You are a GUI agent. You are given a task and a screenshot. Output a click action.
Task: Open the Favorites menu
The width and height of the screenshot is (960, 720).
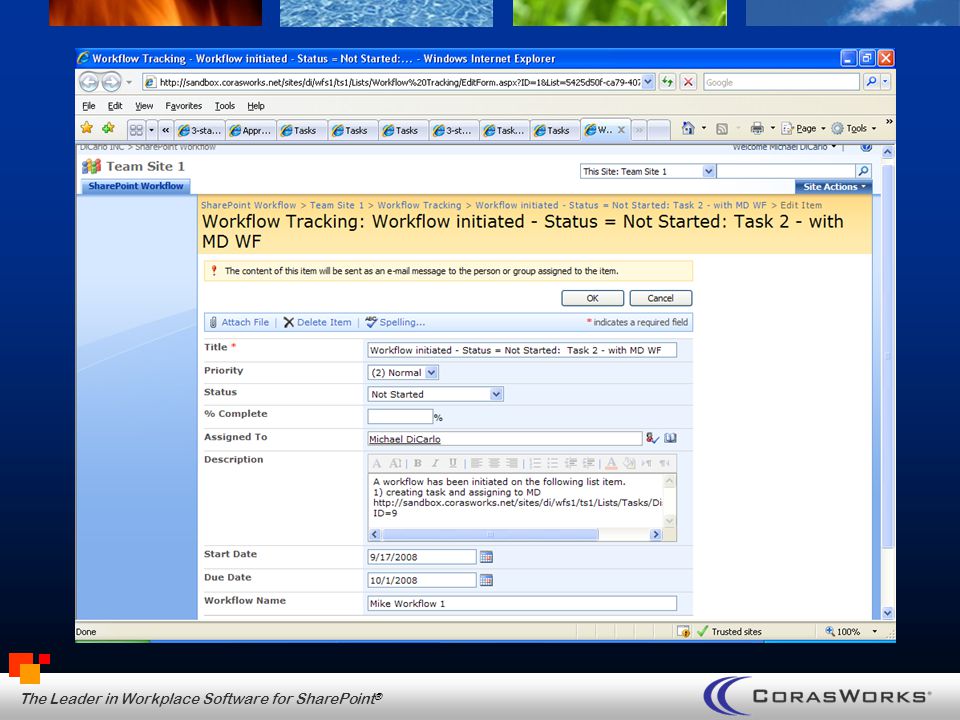pos(184,106)
